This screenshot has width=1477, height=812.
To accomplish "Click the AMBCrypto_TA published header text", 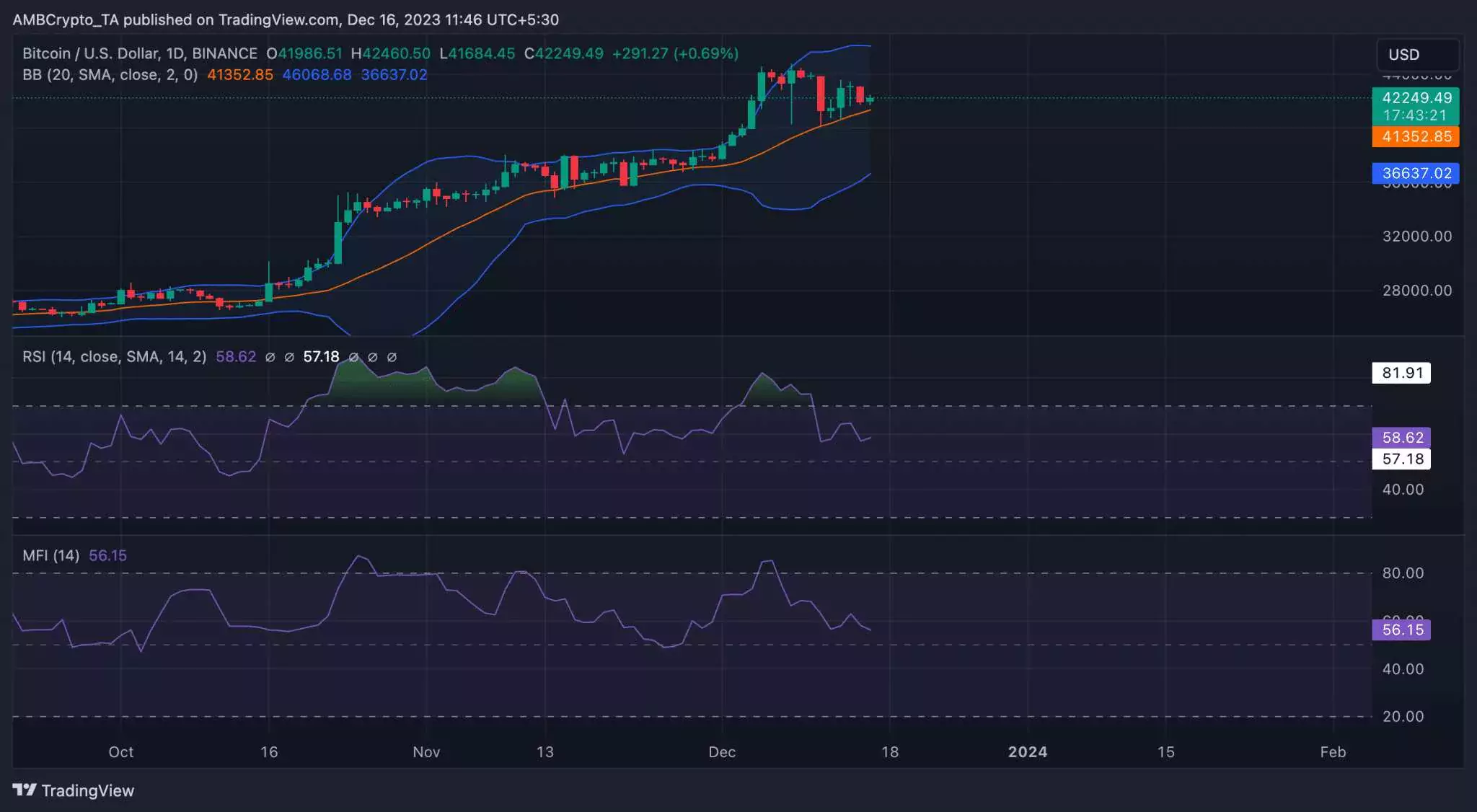I will pyautogui.click(x=286, y=19).
